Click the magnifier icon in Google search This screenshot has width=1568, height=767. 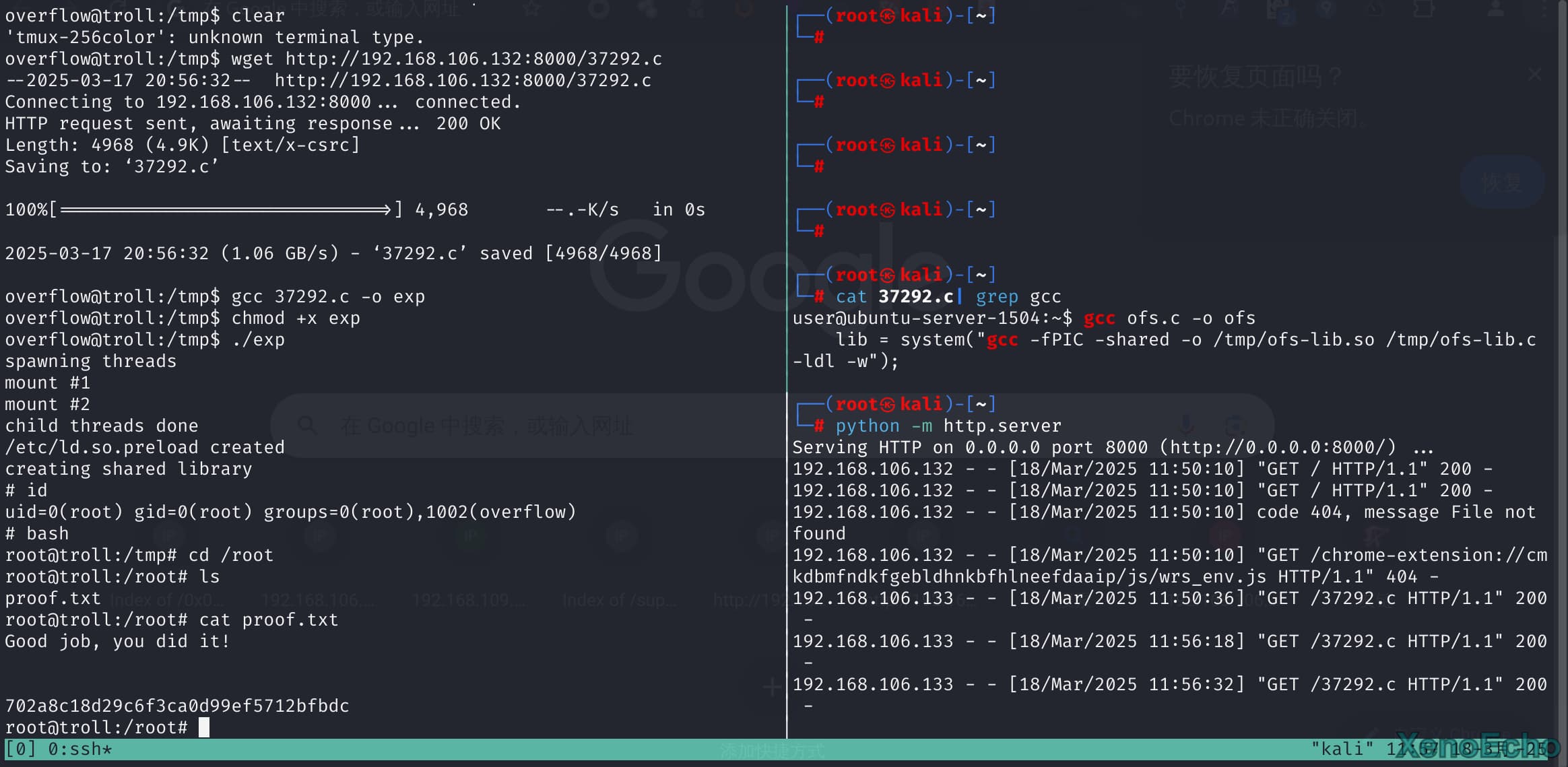tap(307, 426)
